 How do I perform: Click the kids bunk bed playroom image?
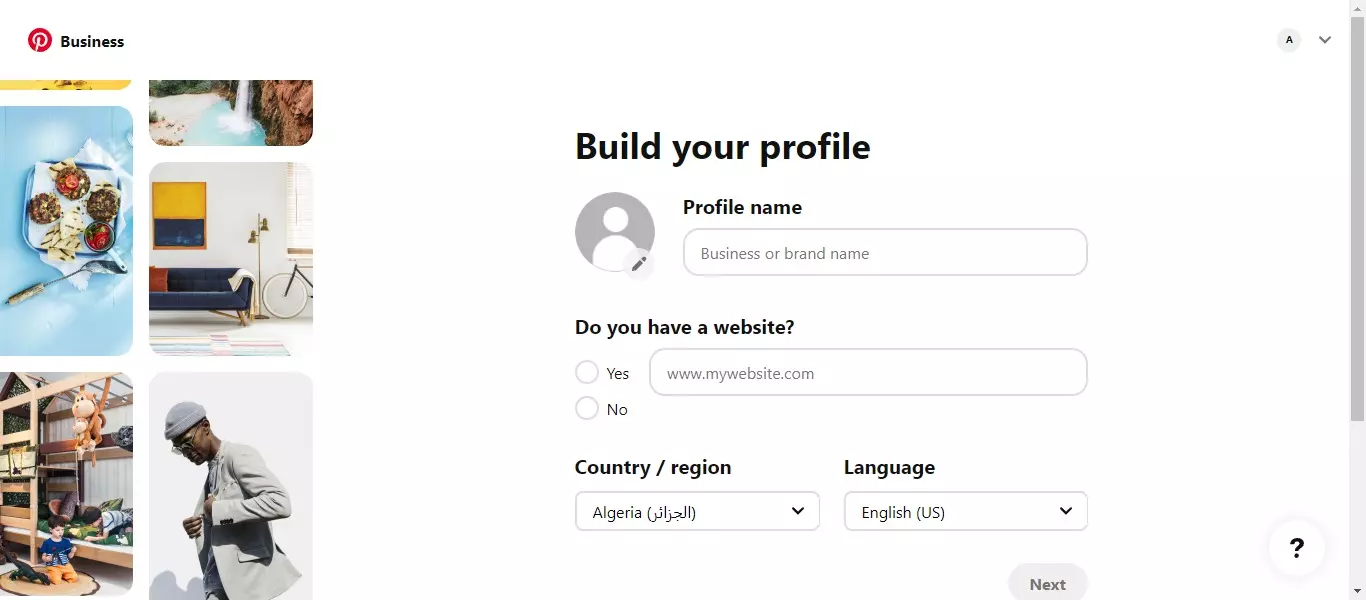point(66,484)
